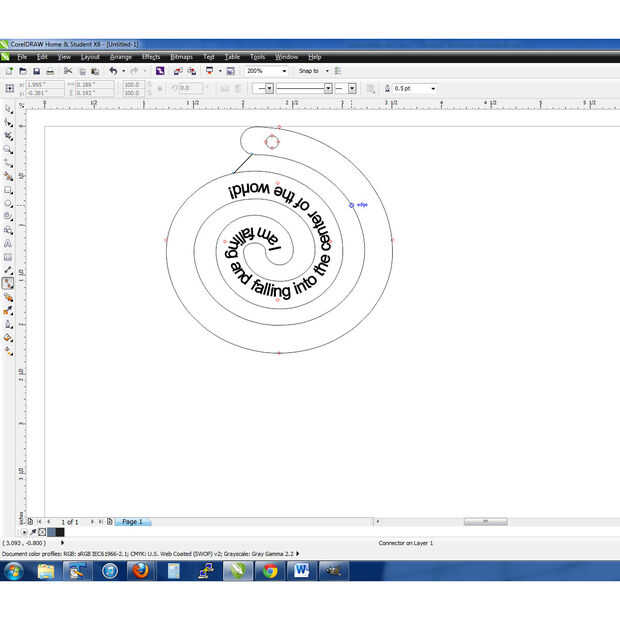Click the Open file icon

click(23, 71)
